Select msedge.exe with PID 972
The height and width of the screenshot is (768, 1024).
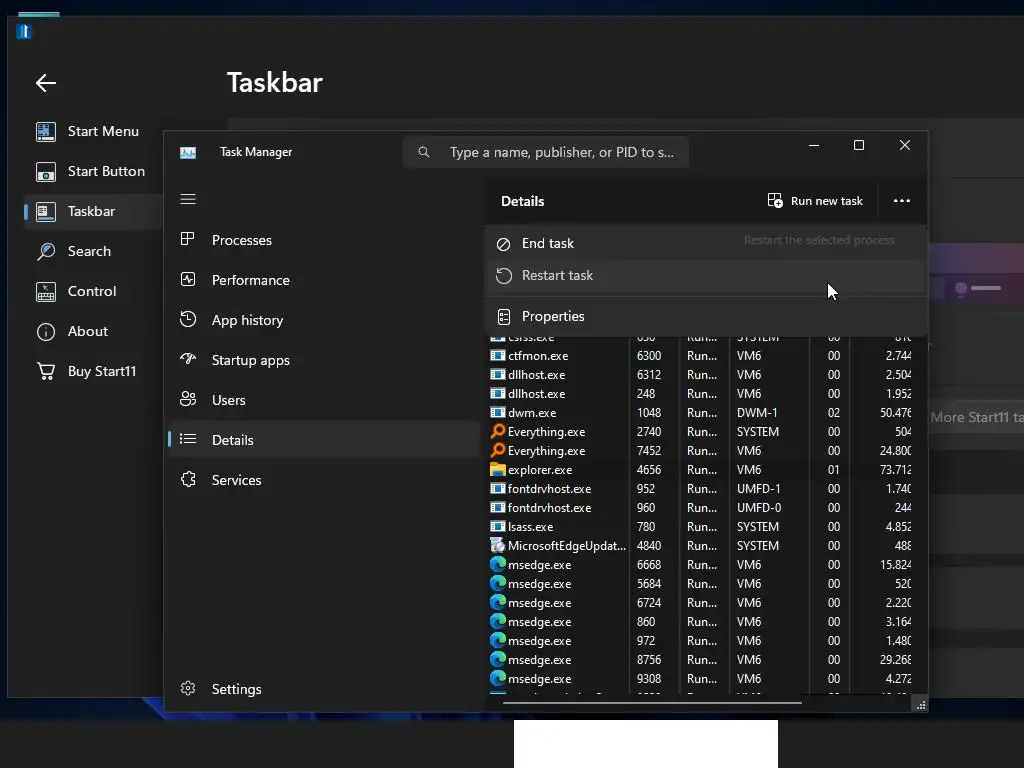(700, 641)
